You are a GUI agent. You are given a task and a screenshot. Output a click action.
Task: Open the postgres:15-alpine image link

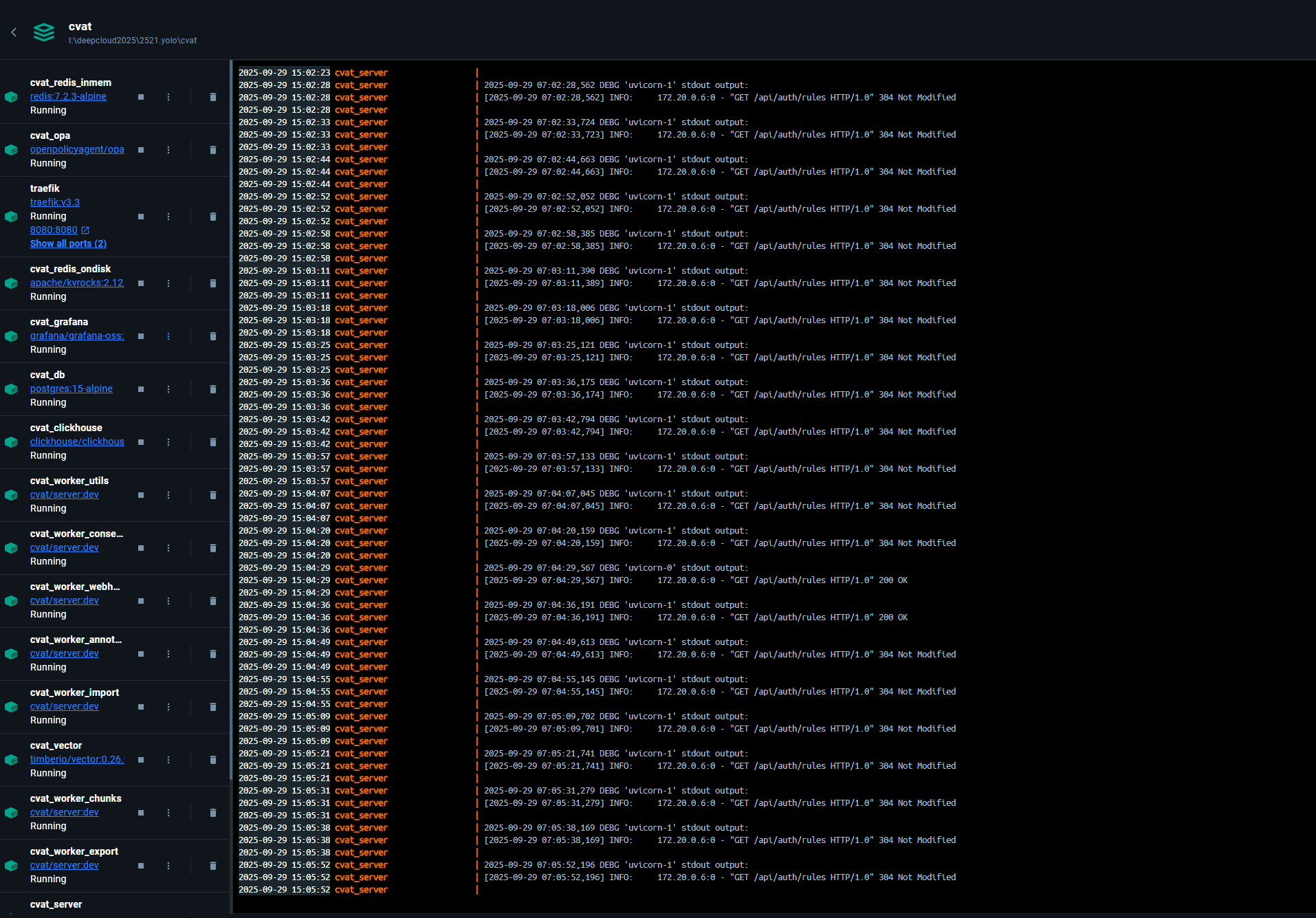72,389
